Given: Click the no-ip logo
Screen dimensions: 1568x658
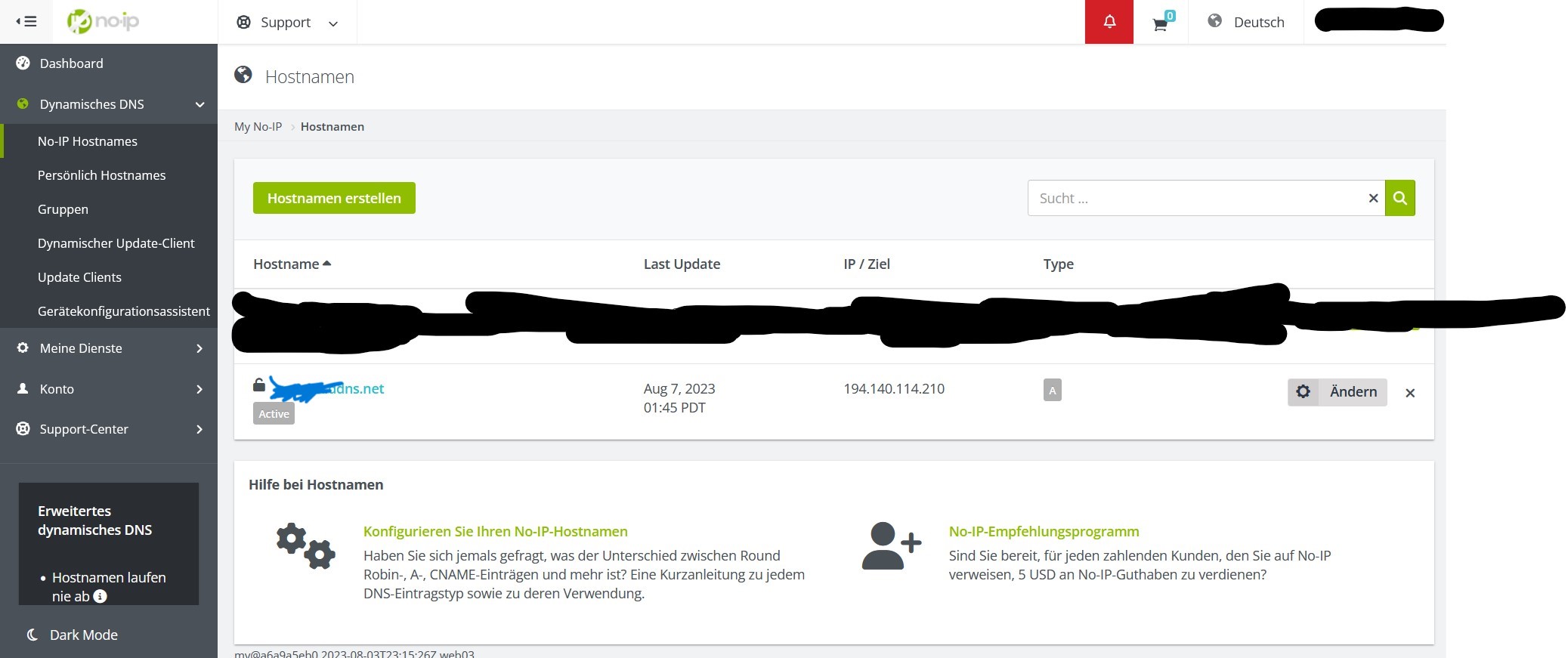Looking at the screenshot, I should [x=103, y=21].
